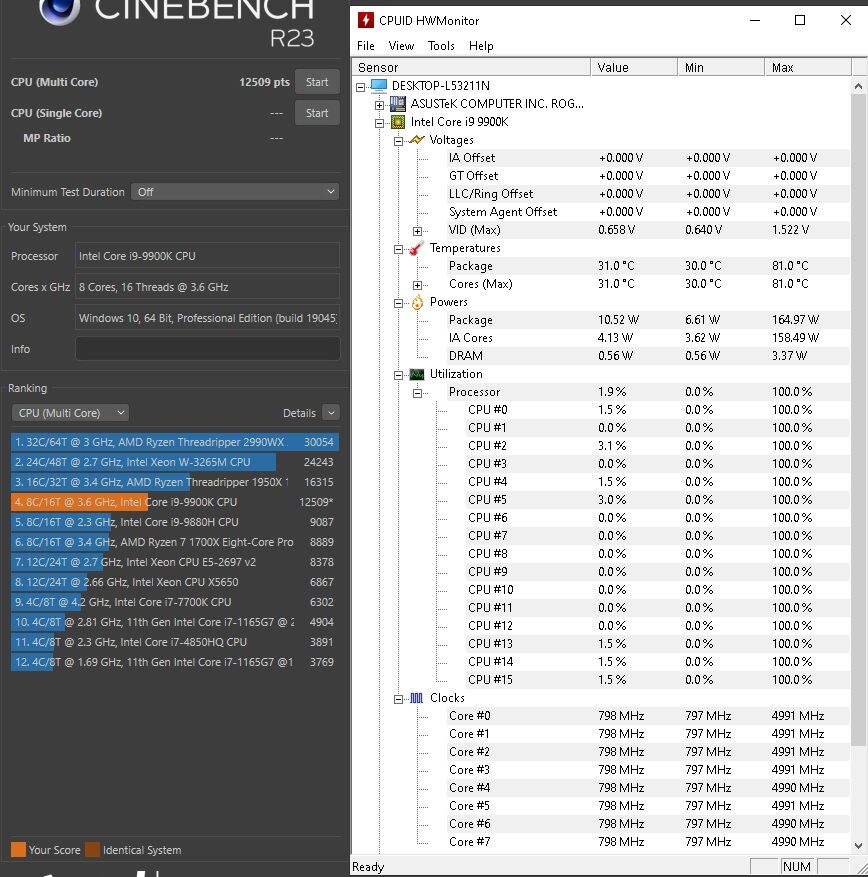
Task: Select the LLC/Ring Offset row
Action: pyautogui.click(x=647, y=194)
